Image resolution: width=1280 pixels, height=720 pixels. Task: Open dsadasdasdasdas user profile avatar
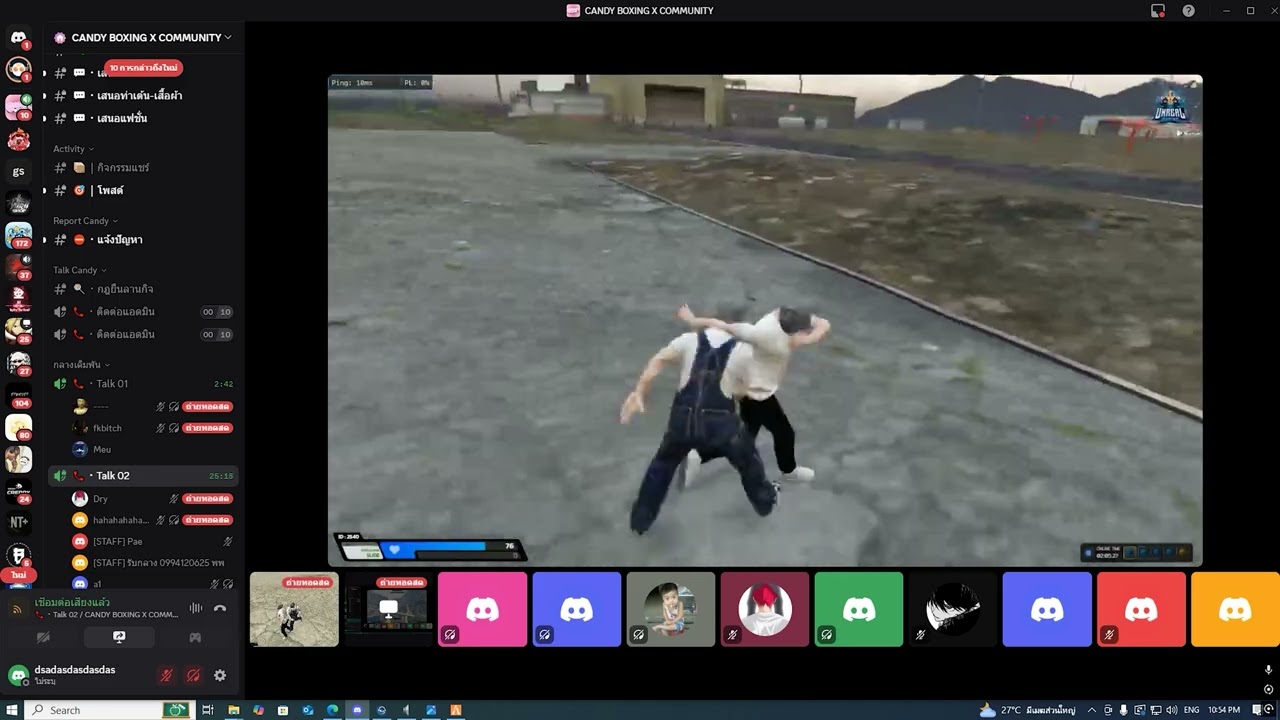tap(18, 675)
